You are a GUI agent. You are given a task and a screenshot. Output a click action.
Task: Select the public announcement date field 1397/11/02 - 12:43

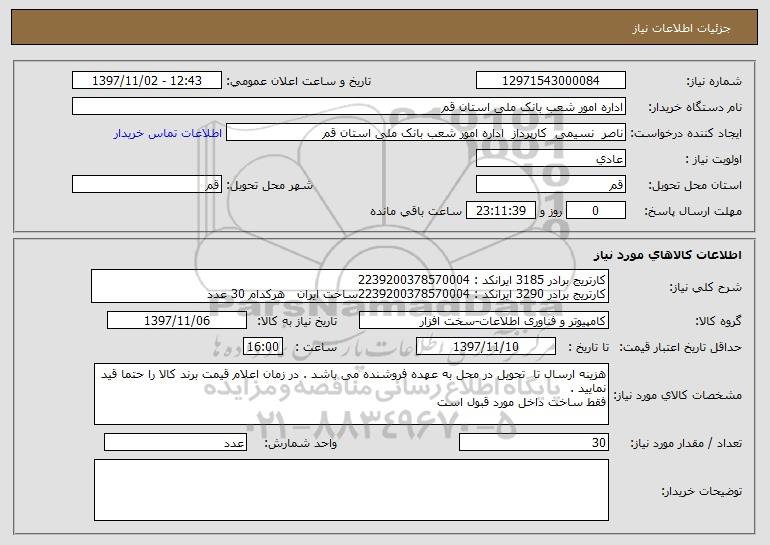point(147,81)
